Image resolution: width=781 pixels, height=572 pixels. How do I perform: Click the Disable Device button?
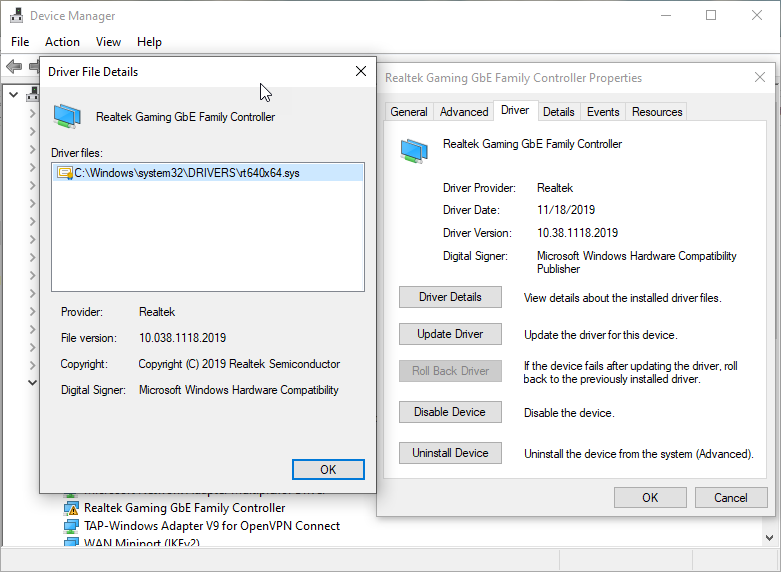(x=450, y=412)
